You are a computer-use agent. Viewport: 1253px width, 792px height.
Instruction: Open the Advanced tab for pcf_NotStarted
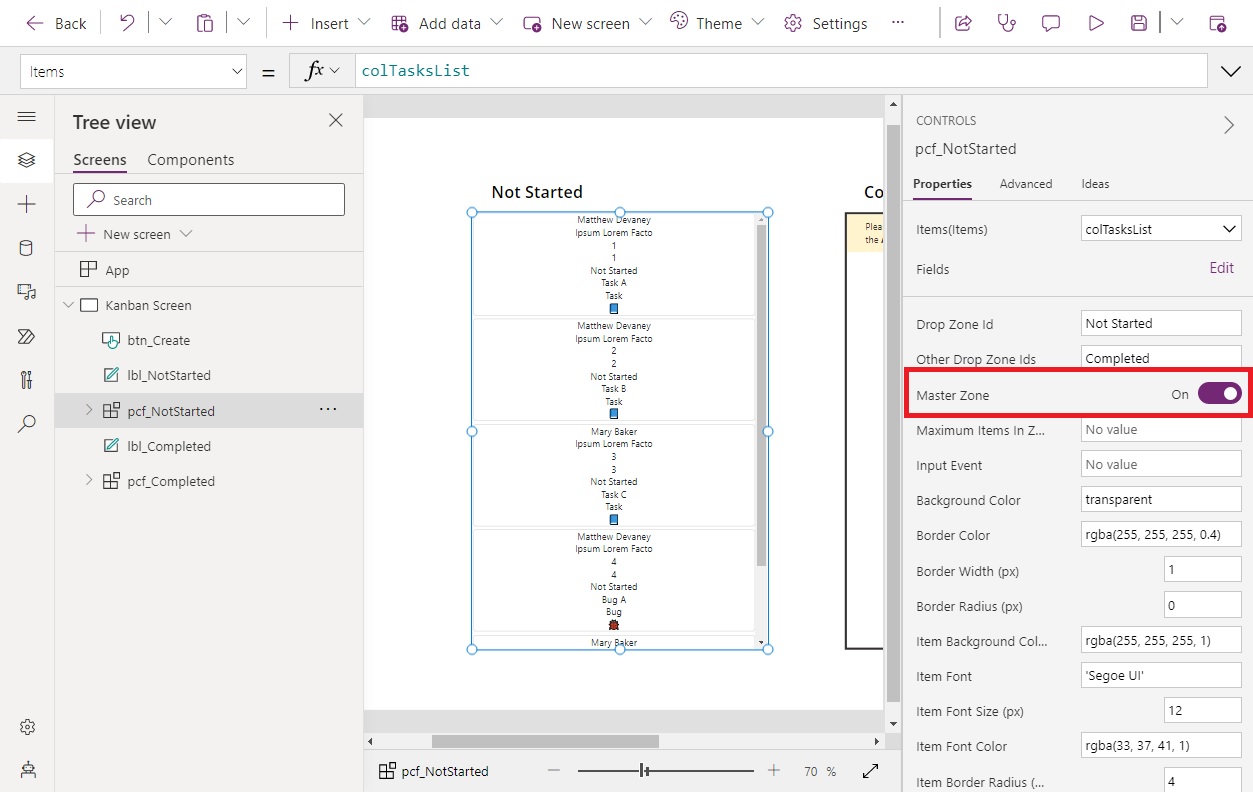pos(1026,184)
